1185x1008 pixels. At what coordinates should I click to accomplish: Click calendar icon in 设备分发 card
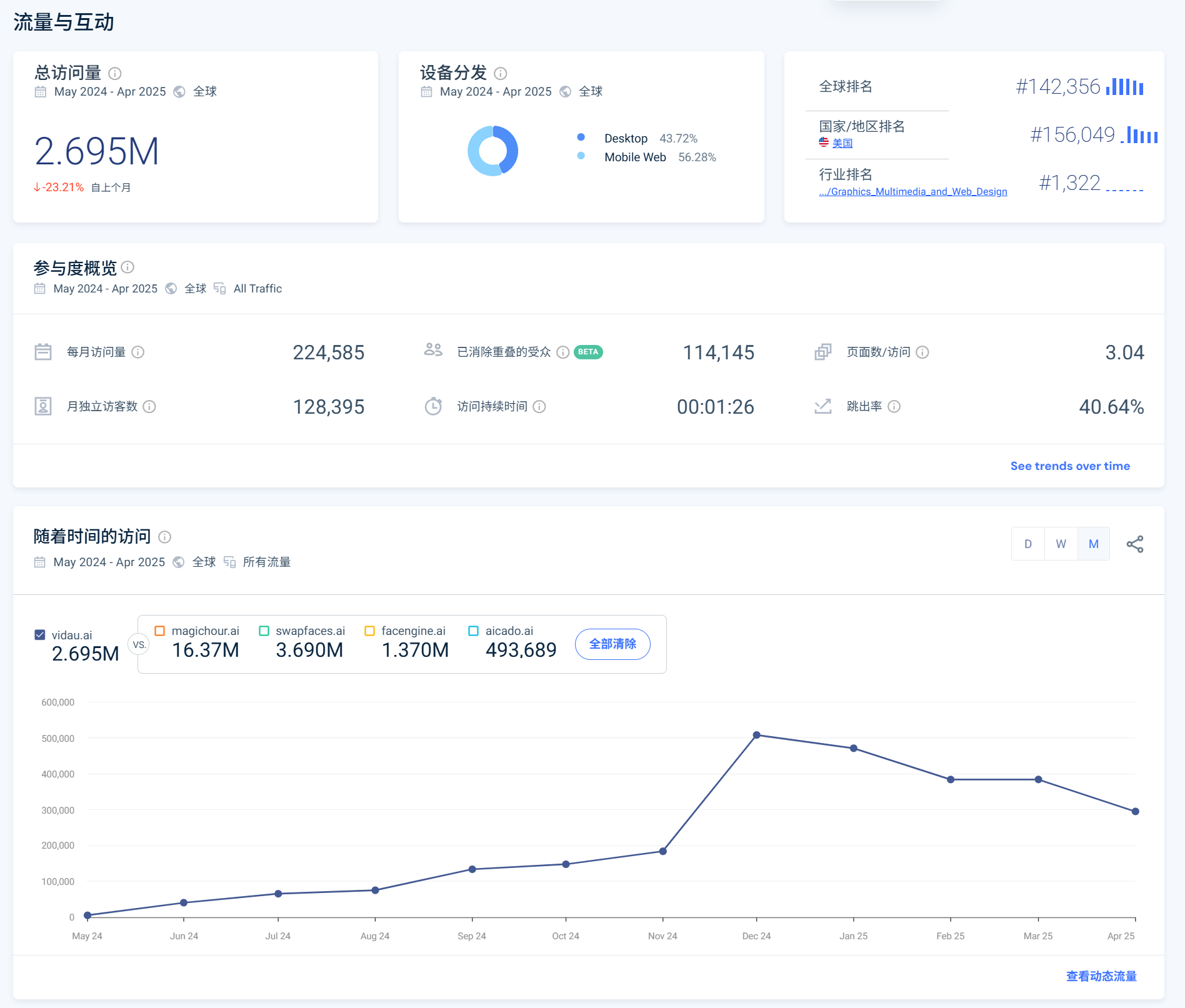click(x=426, y=92)
